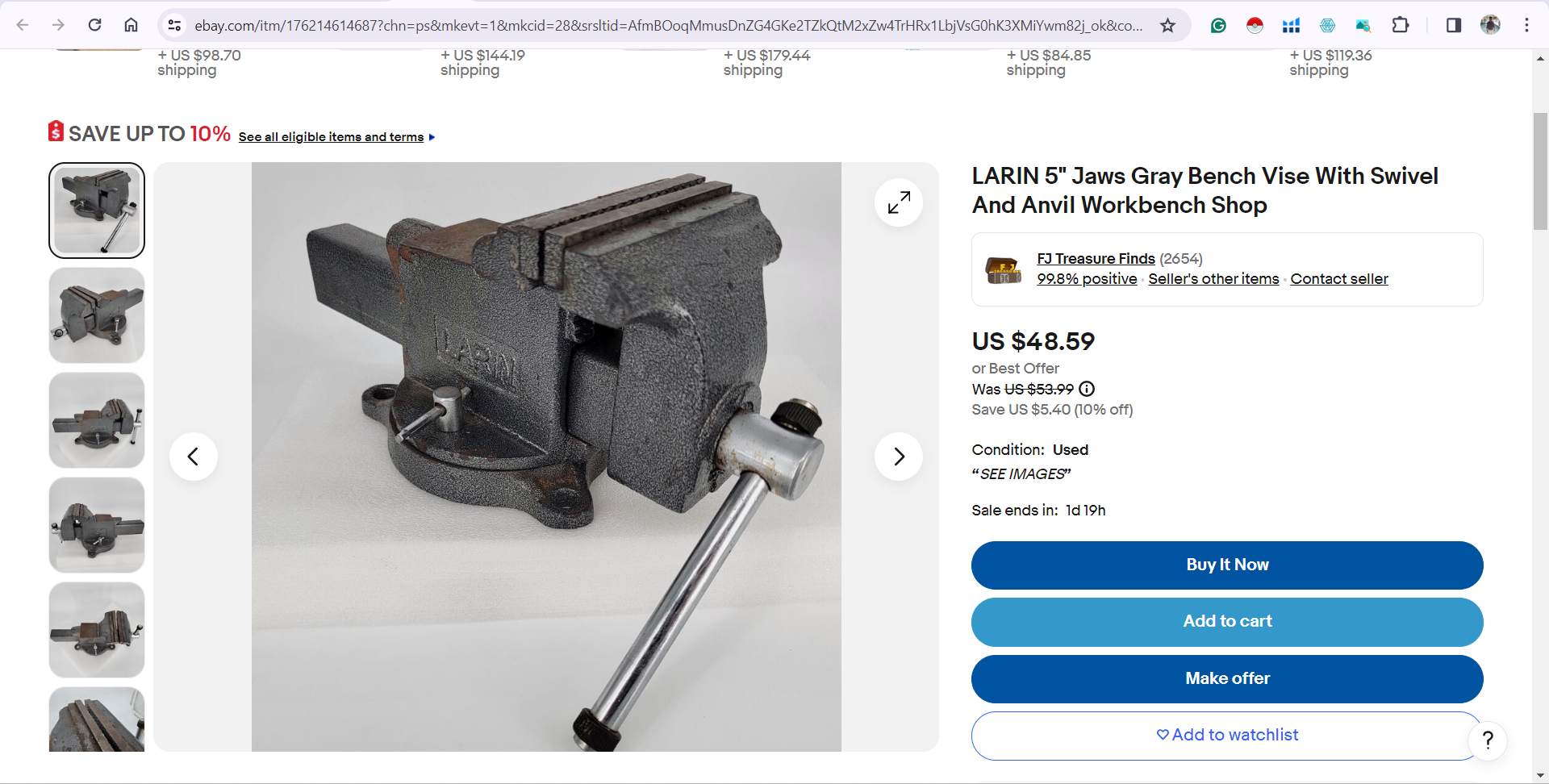Open the Grammarly extension icon
1549x784 pixels.
click(x=1218, y=25)
